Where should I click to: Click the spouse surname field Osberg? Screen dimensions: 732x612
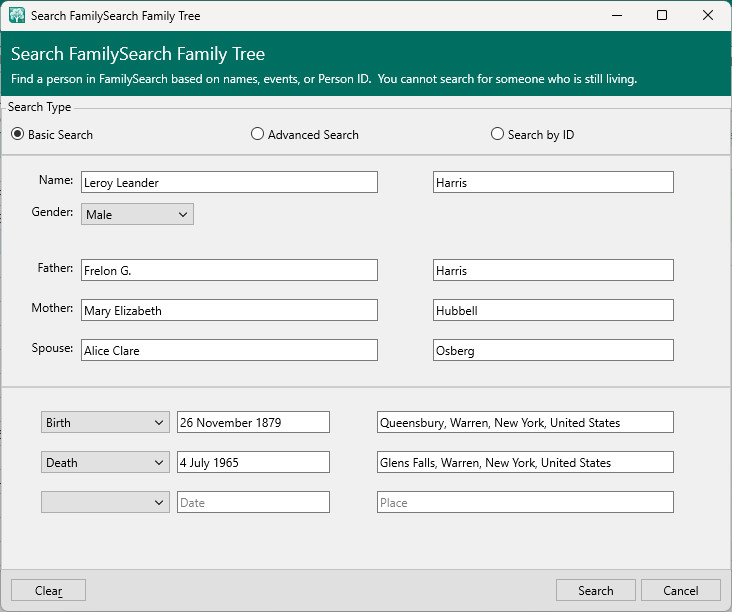(x=553, y=351)
